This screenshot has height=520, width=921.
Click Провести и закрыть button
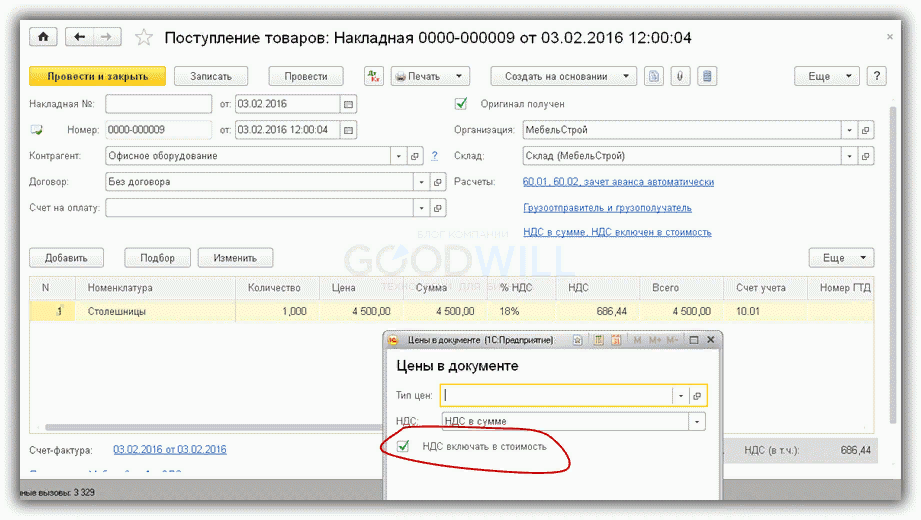pyautogui.click(x=98, y=76)
